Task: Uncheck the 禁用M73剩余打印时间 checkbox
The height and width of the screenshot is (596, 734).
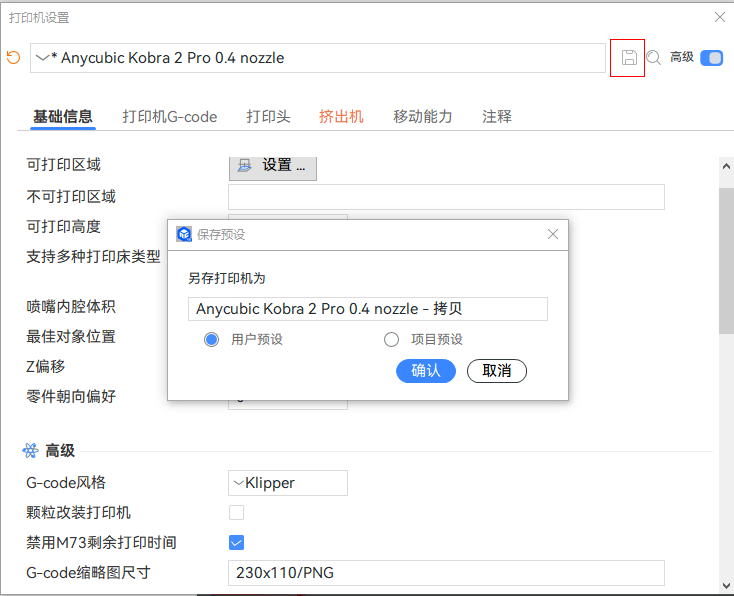Action: [x=236, y=543]
